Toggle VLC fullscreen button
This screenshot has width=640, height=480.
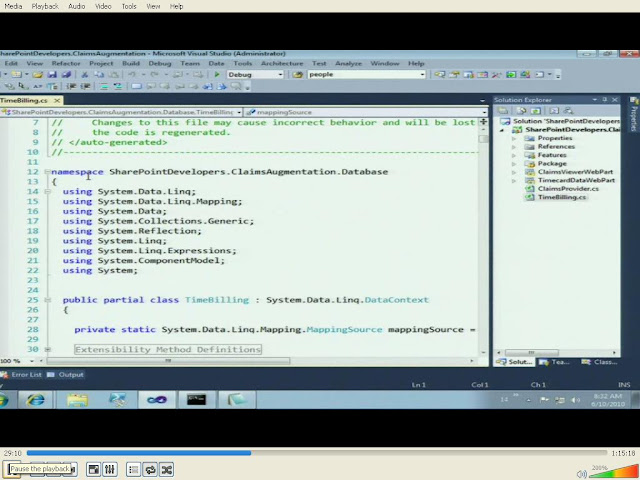[x=93, y=469]
